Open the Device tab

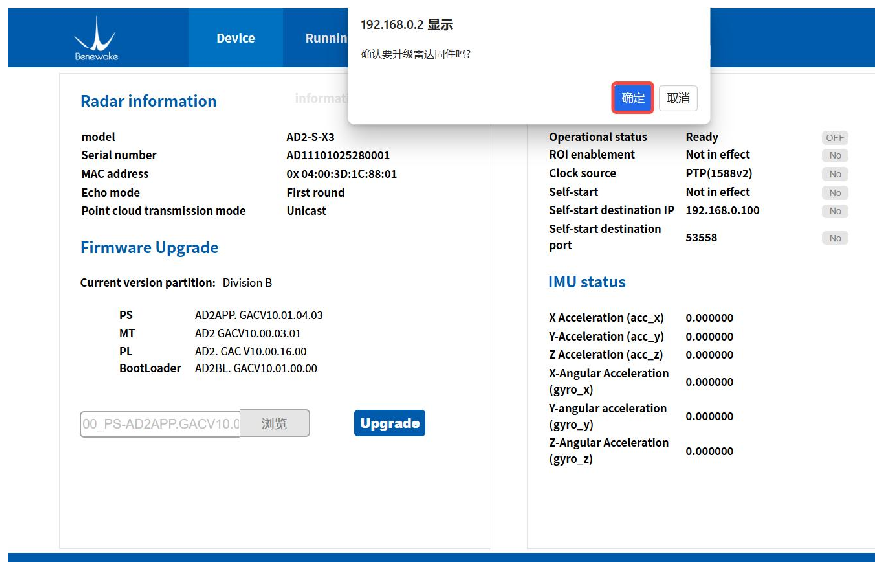coord(236,38)
